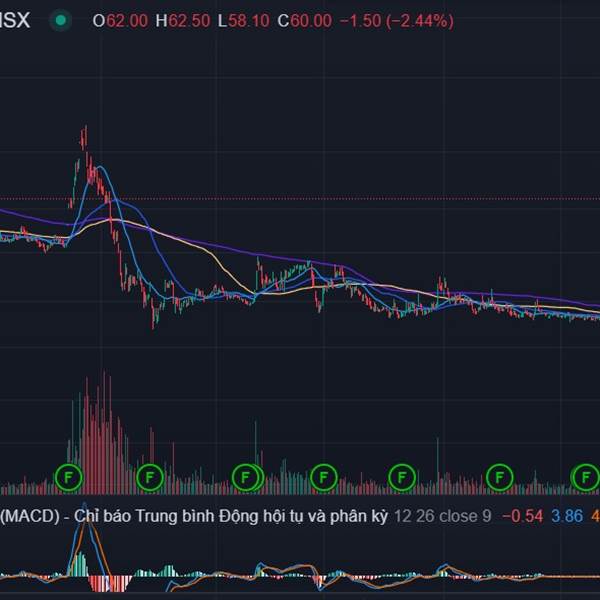Open the rightmost F event marker

585,477
